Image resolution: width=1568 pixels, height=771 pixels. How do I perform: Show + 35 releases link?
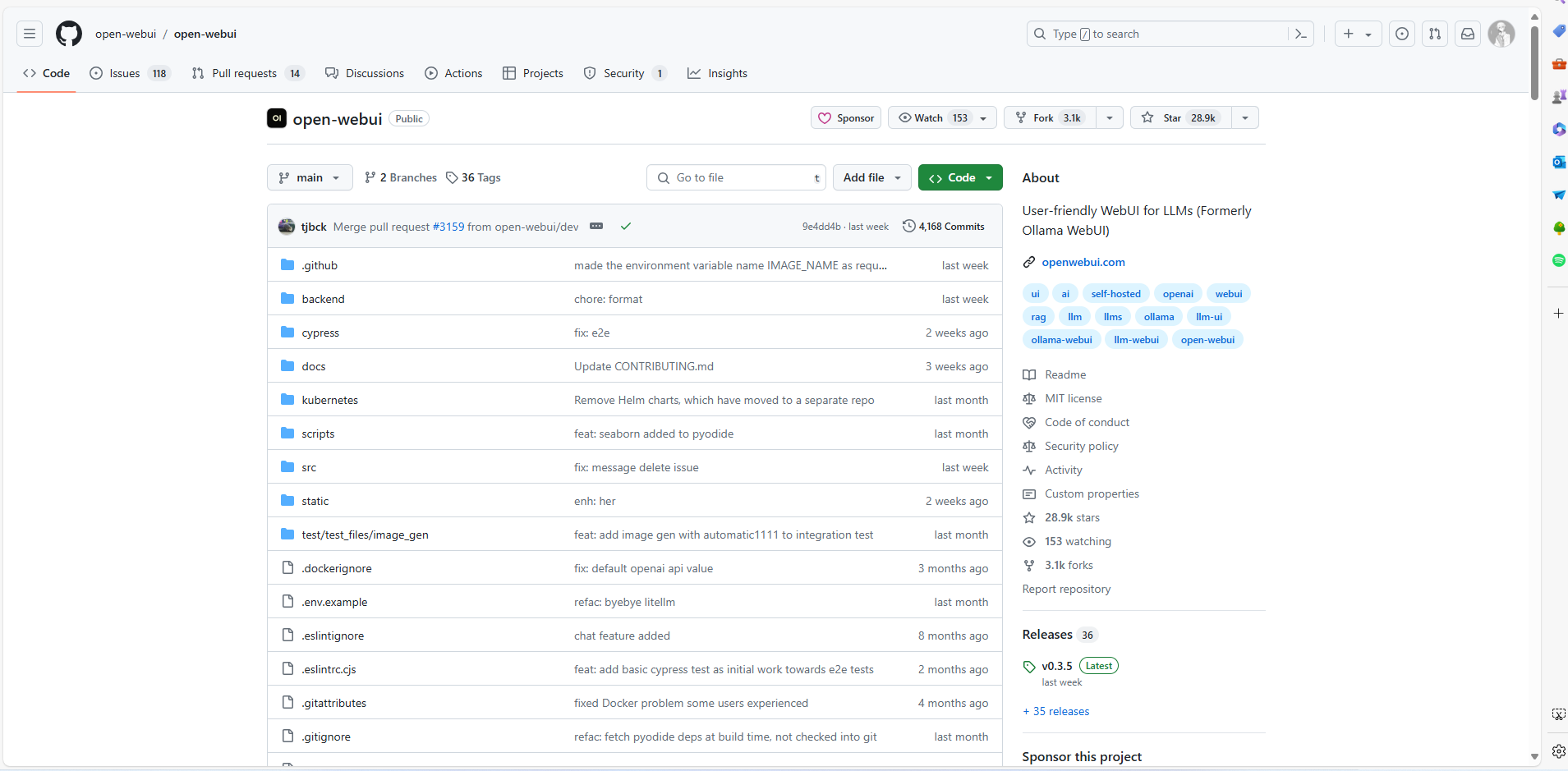point(1056,711)
